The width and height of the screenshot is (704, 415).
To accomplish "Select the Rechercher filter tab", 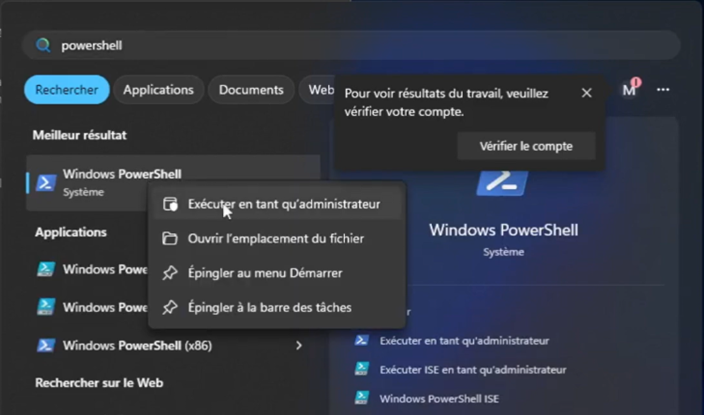I will point(67,90).
